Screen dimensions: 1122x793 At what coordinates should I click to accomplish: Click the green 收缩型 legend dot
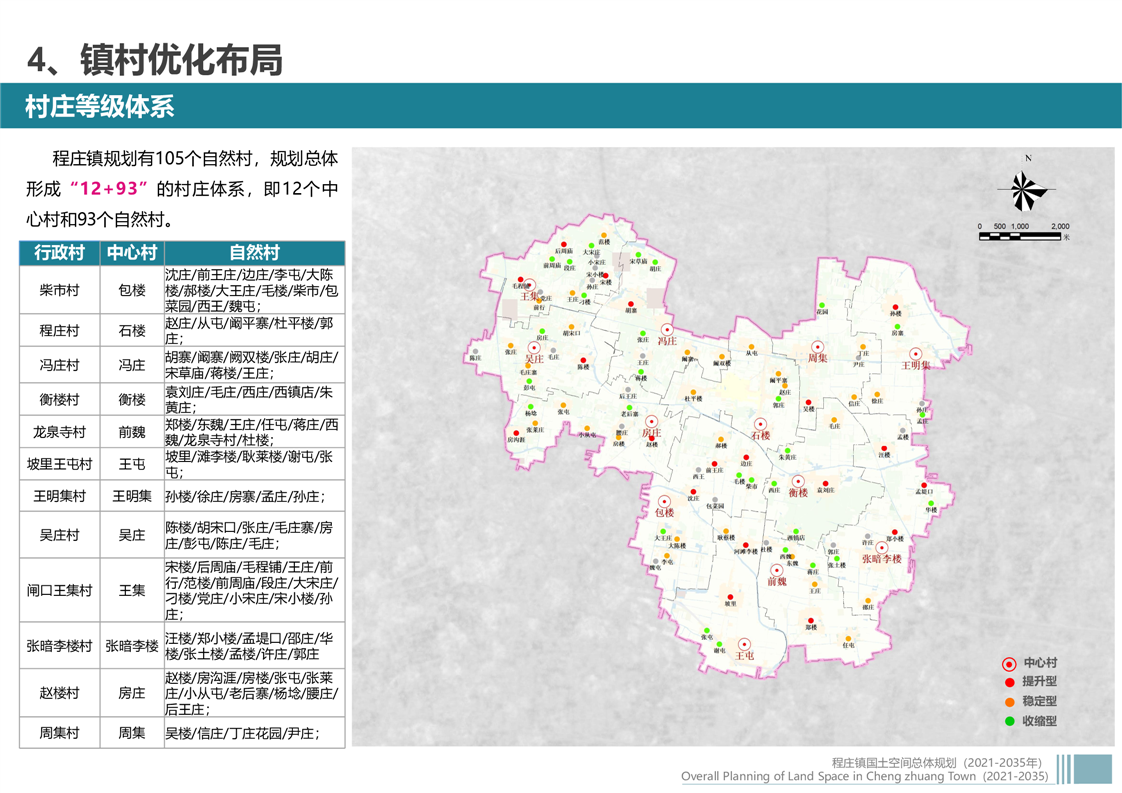1009,720
